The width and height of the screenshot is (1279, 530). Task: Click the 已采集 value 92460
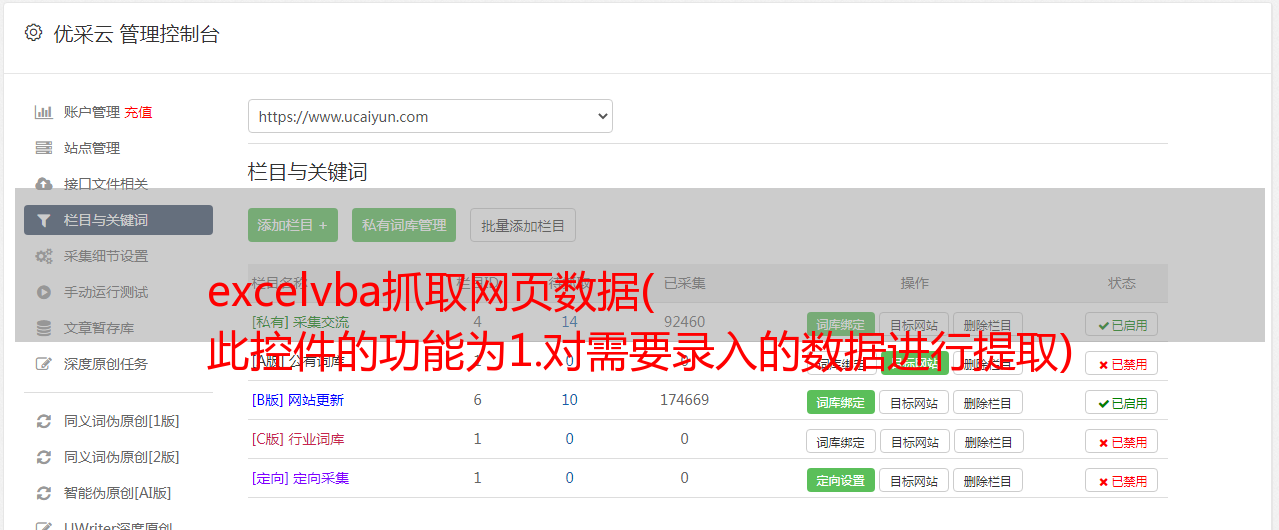pos(684,322)
